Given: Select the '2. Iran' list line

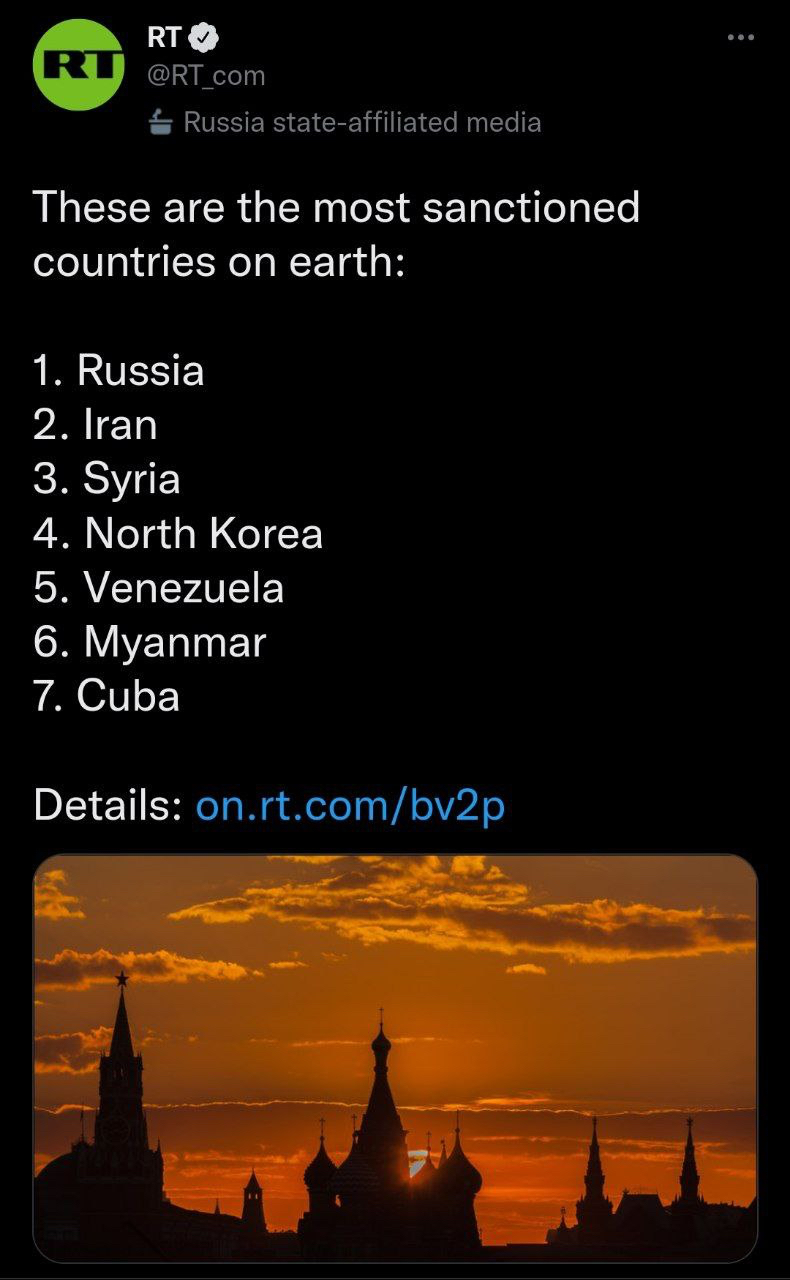Looking at the screenshot, I should click(95, 425).
